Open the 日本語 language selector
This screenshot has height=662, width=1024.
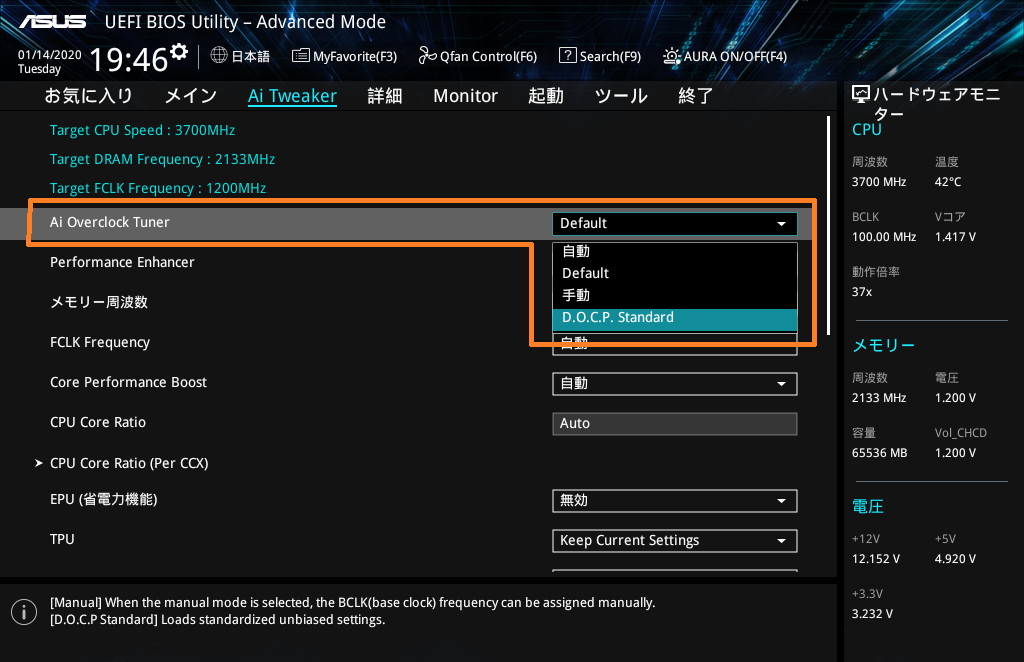240,56
